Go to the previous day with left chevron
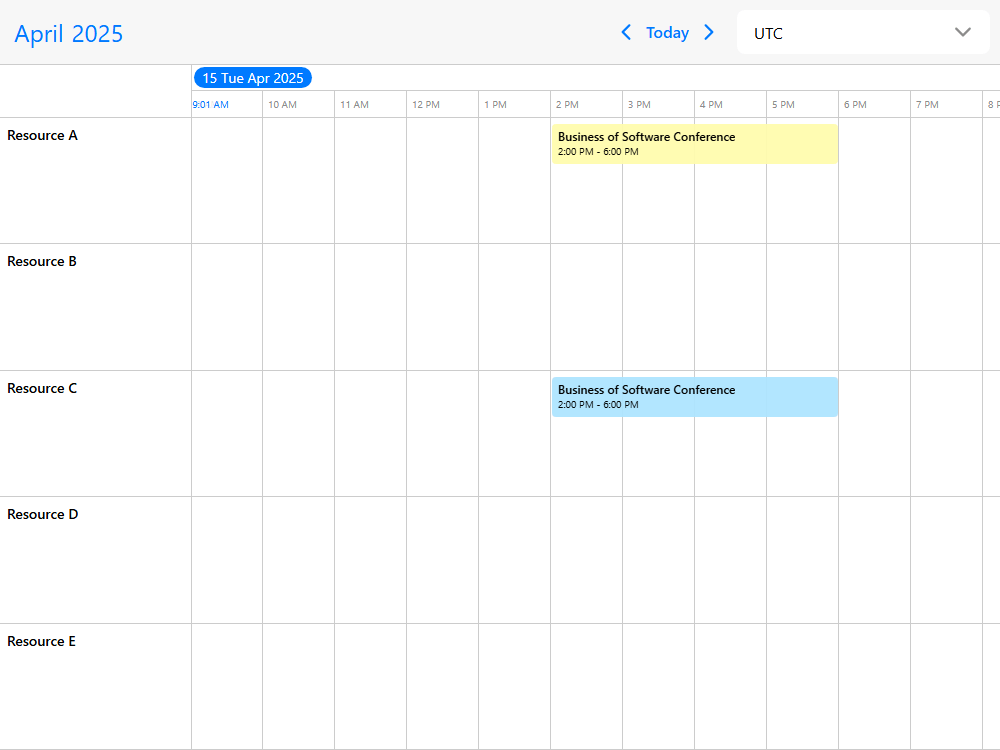The width and height of the screenshot is (1000, 750). pyautogui.click(x=626, y=33)
